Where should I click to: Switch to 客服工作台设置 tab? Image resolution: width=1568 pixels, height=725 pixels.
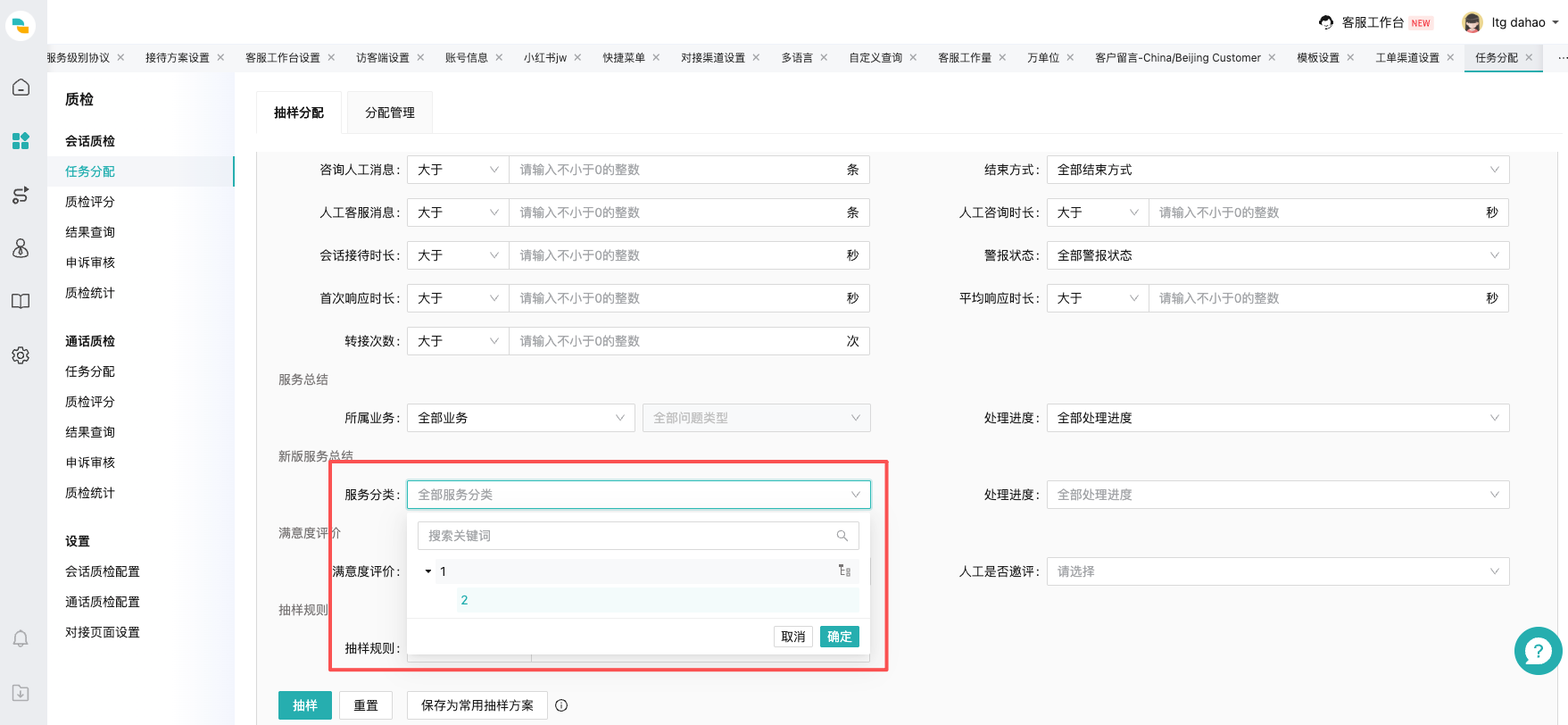pyautogui.click(x=283, y=57)
